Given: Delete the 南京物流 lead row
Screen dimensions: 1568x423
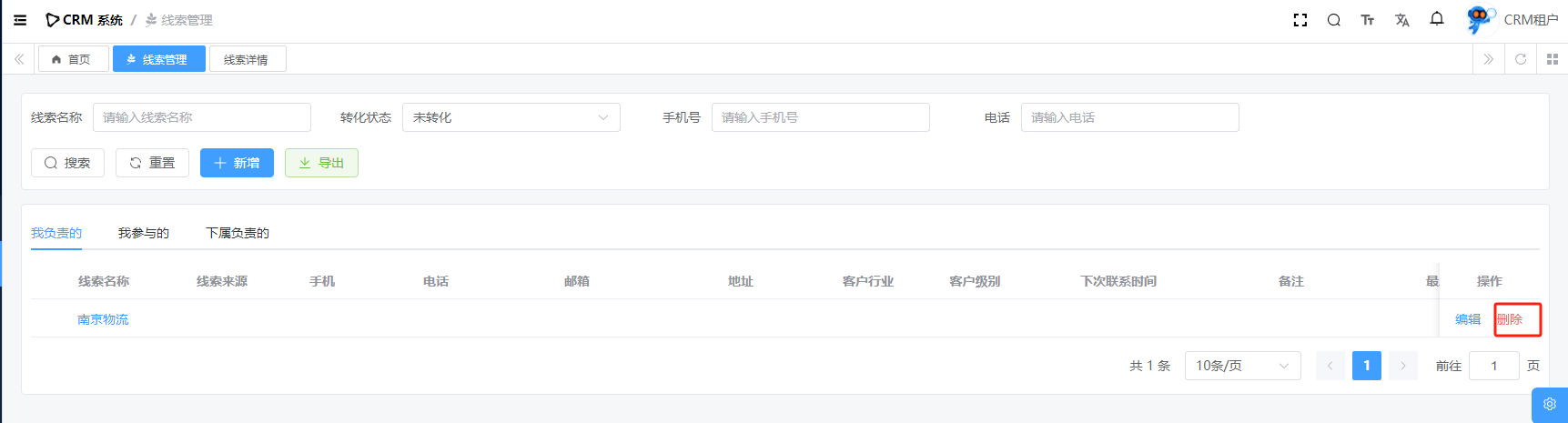Looking at the screenshot, I should tap(1510, 319).
